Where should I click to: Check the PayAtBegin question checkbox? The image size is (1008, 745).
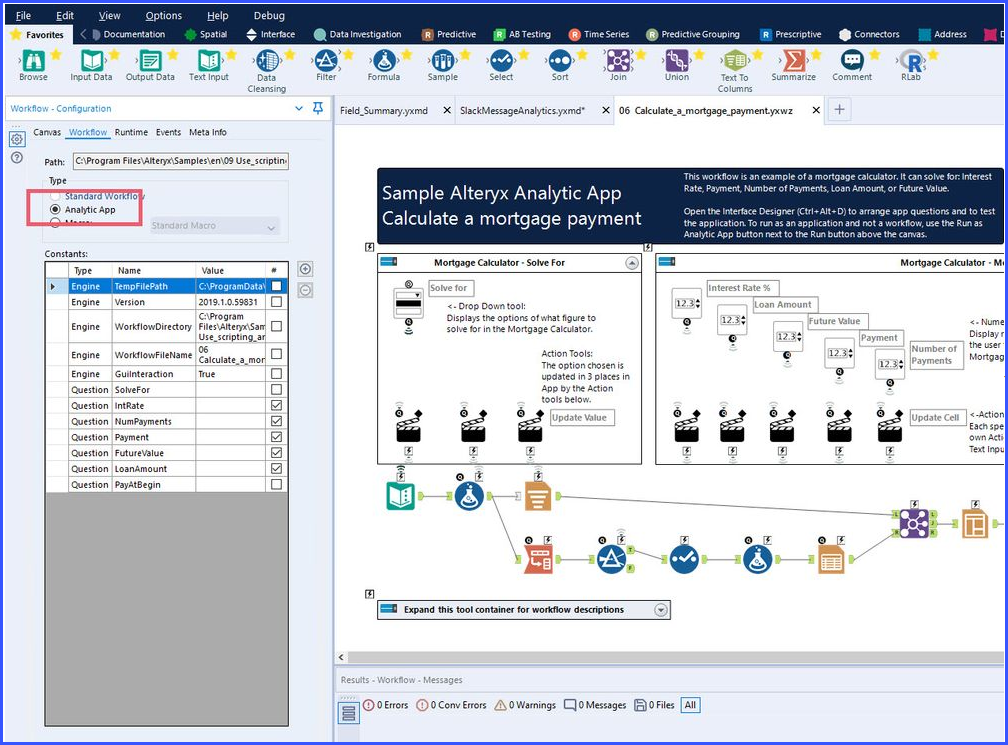[276, 485]
